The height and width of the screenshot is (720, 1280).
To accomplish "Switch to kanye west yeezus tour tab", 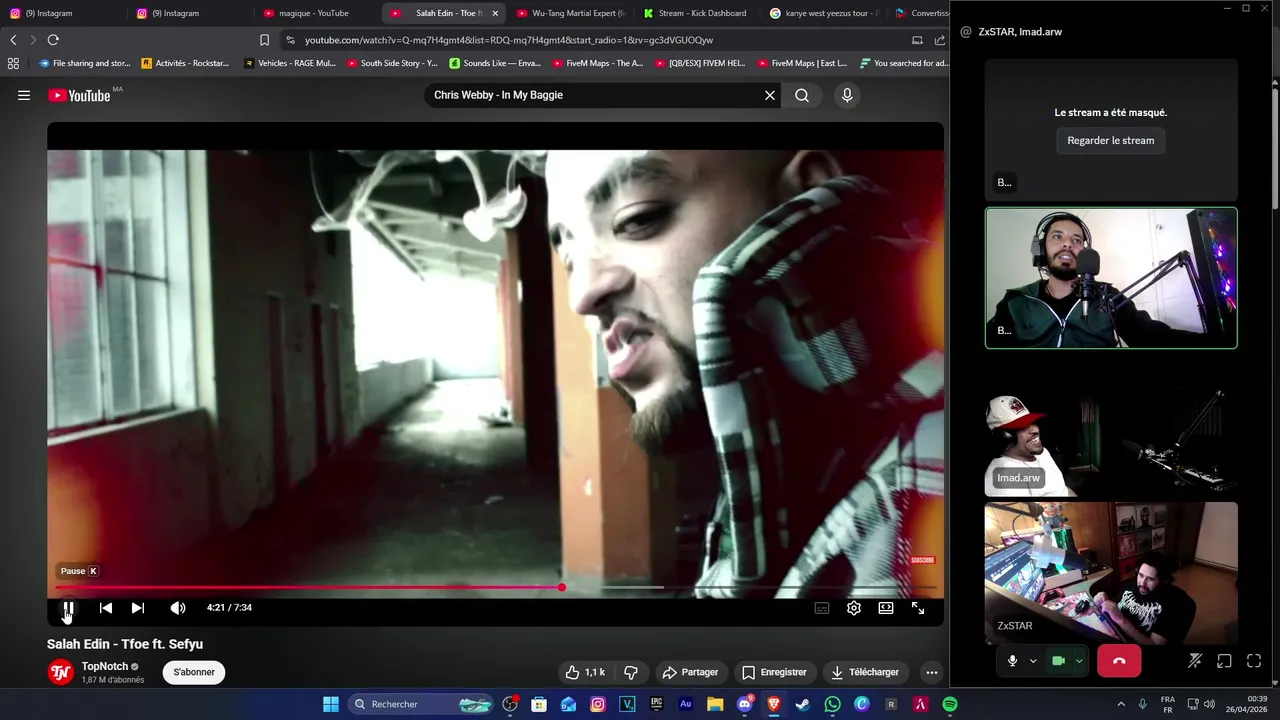I will pos(824,13).
